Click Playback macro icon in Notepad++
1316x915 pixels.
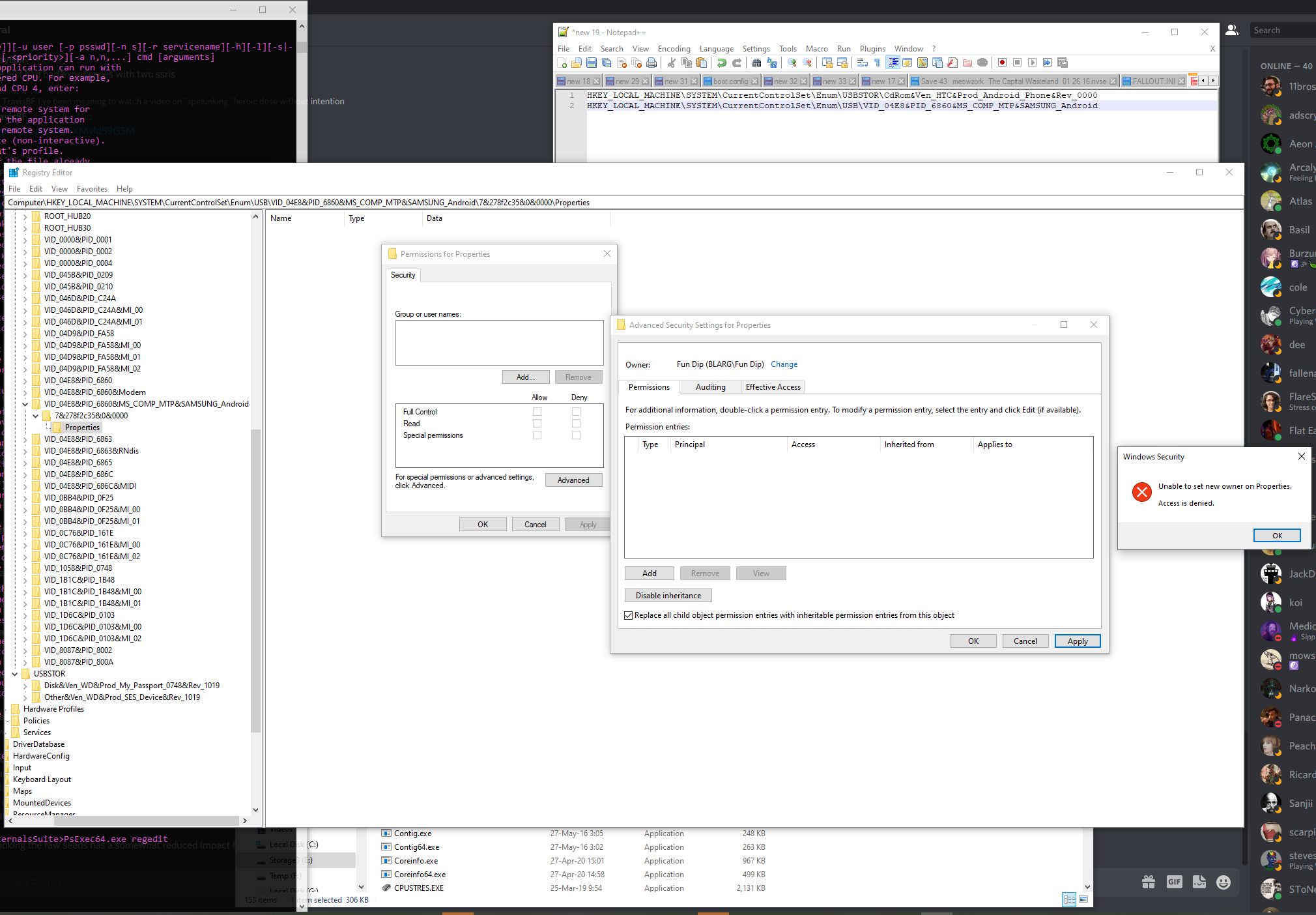pos(1033,63)
